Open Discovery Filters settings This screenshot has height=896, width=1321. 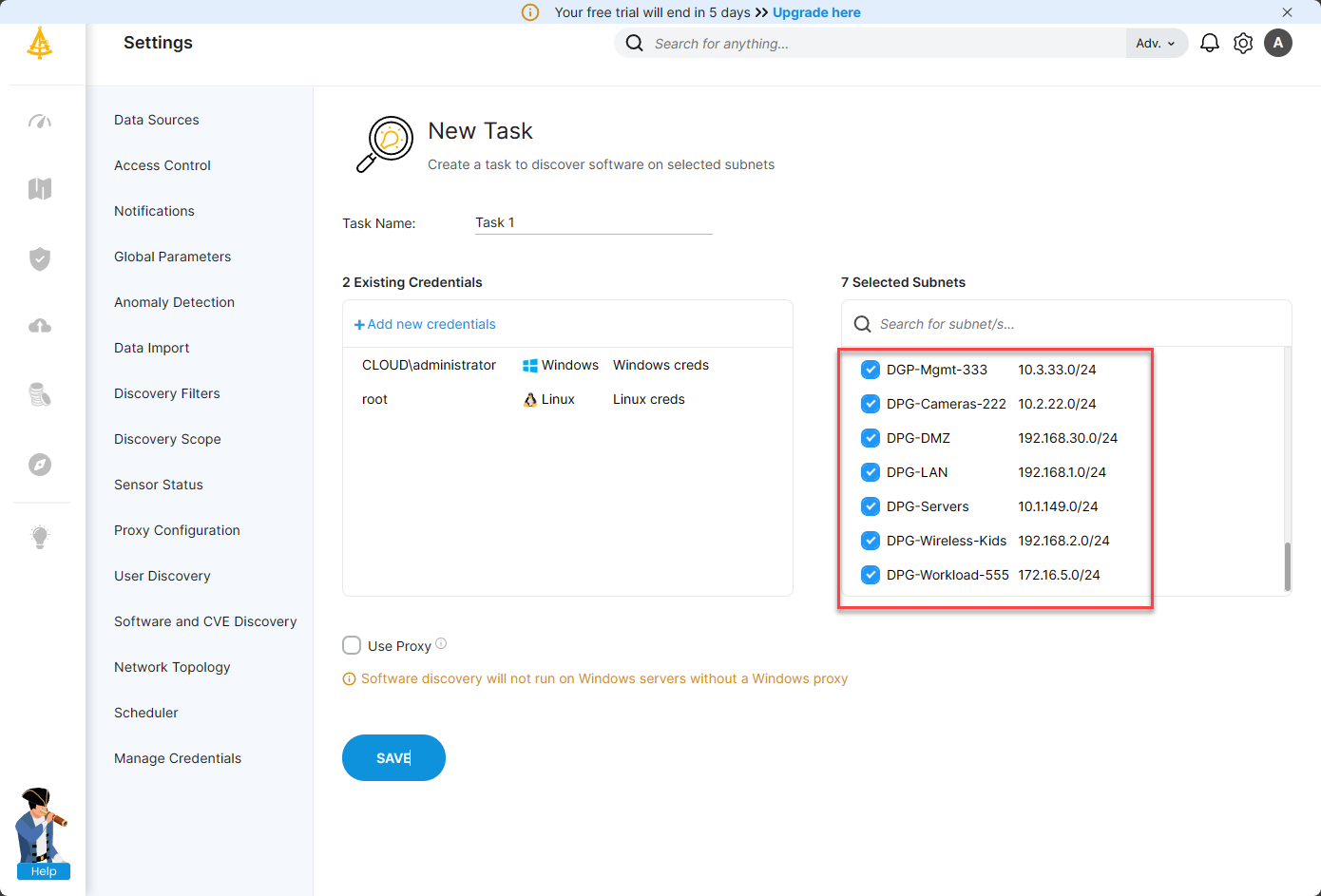pos(167,393)
